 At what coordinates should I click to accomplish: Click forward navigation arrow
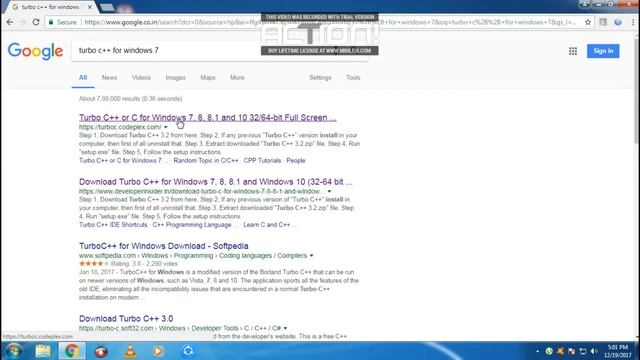[x=23, y=22]
